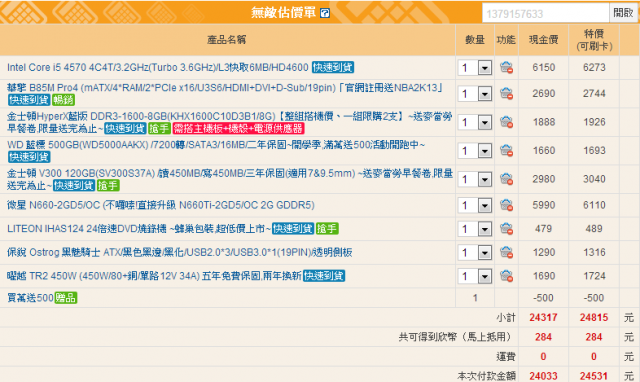Click cash price 479 cell
The width and height of the screenshot is (640, 382).
(543, 229)
